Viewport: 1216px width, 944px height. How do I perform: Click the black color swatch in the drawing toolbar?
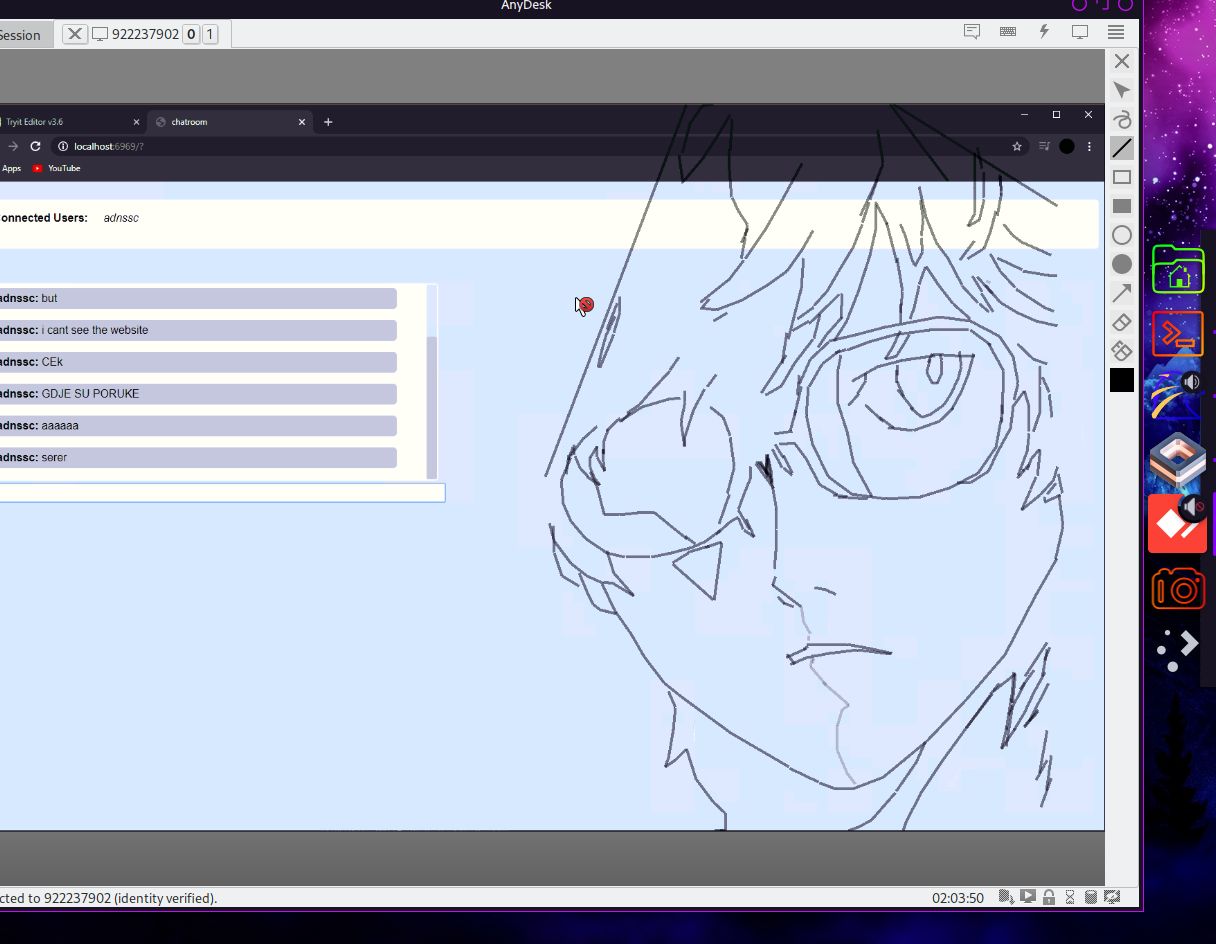1122,381
